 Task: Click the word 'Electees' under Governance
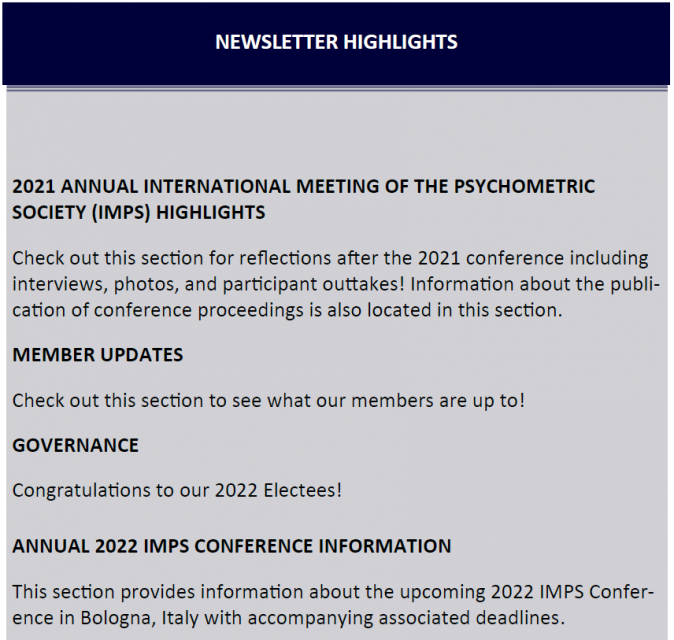[x=303, y=490]
